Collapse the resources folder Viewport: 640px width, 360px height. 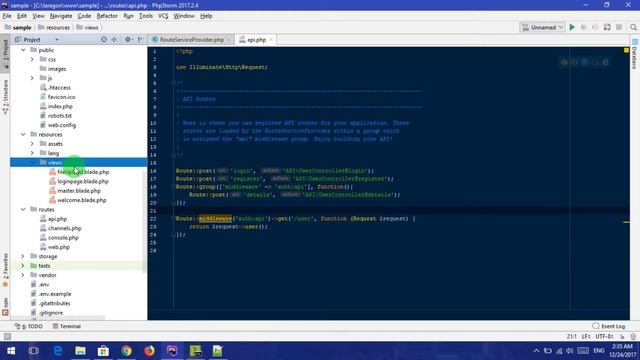point(23,134)
